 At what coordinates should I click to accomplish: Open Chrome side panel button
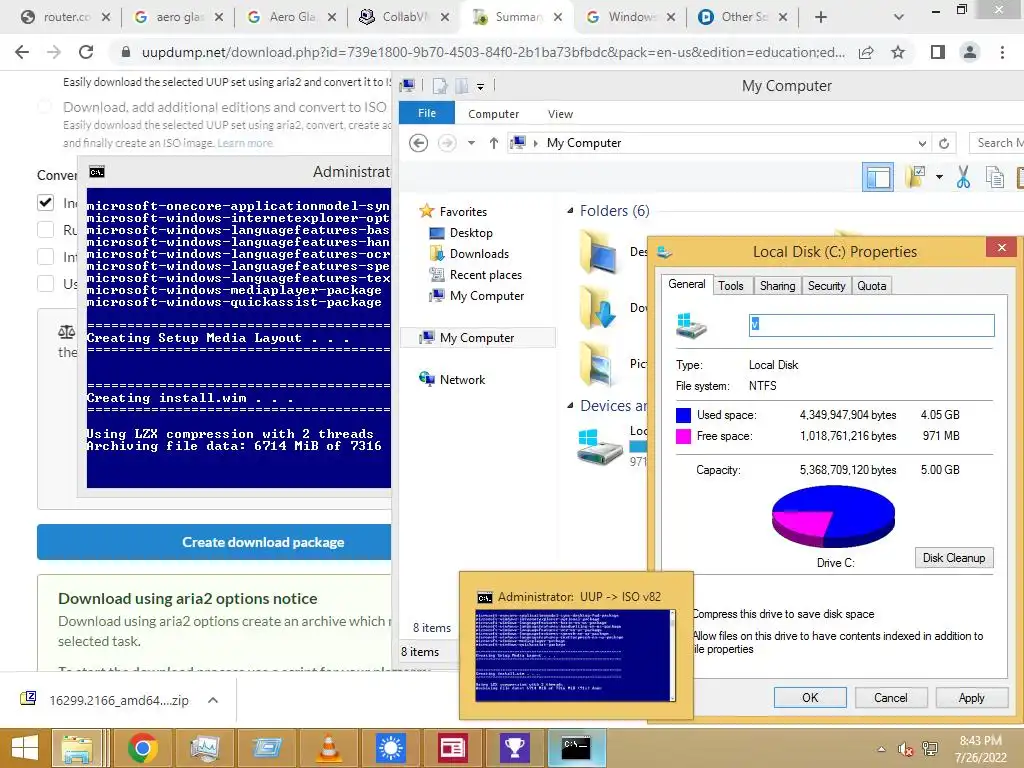[x=938, y=52]
